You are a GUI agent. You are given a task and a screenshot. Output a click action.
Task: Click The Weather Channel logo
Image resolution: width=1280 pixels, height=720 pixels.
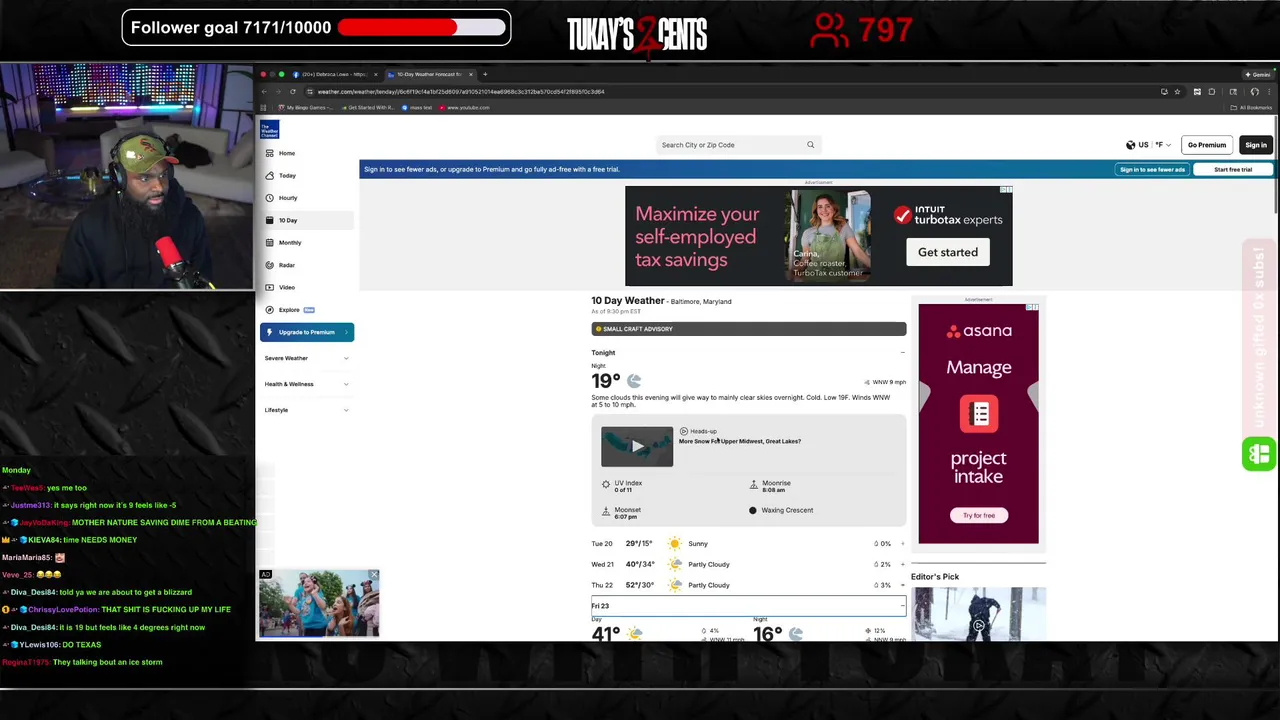269,129
